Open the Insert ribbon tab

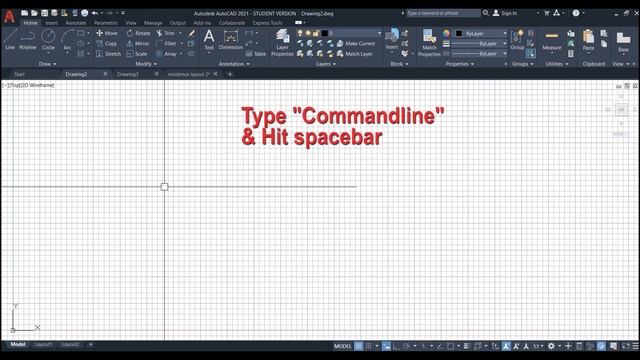pyautogui.click(x=51, y=23)
